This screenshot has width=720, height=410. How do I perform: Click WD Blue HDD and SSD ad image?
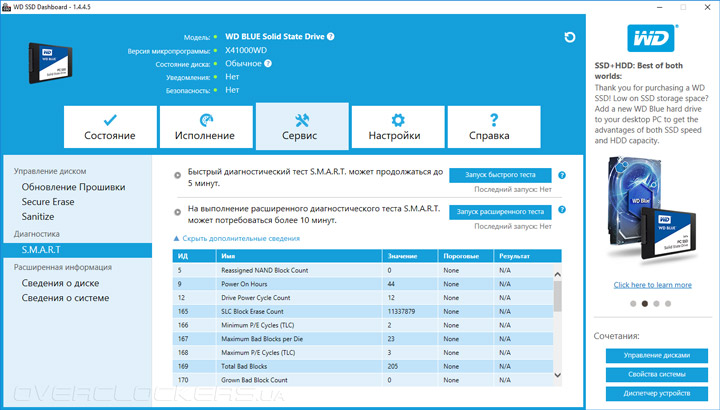[652, 211]
